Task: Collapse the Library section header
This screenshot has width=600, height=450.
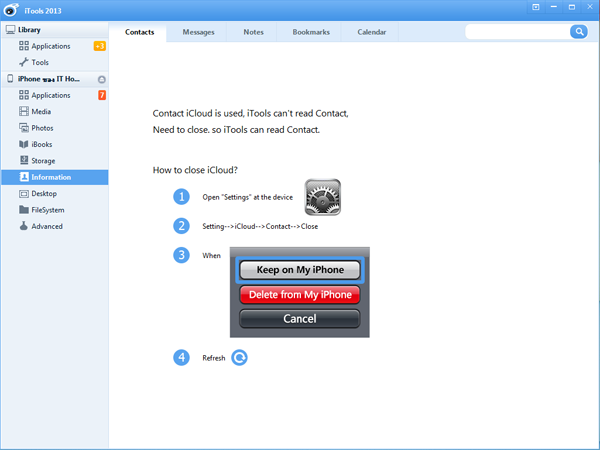Action: (x=30, y=30)
